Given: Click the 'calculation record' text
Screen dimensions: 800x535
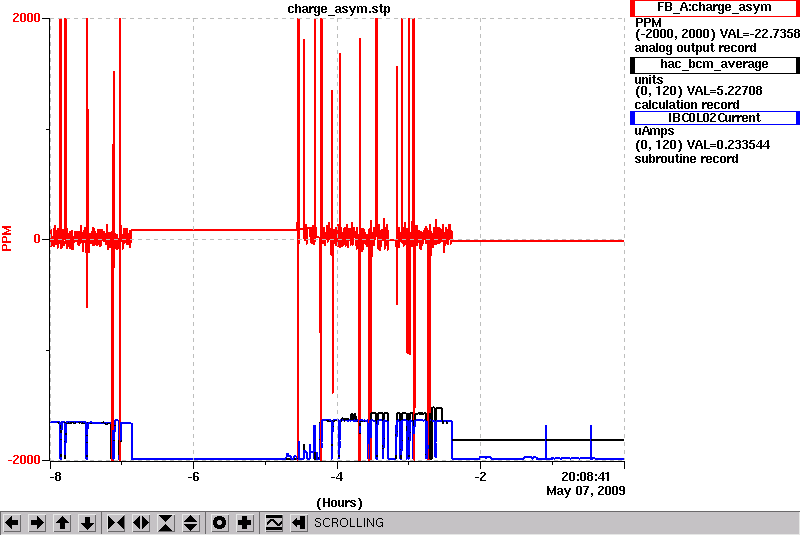Looking at the screenshot, I should 687,105.
